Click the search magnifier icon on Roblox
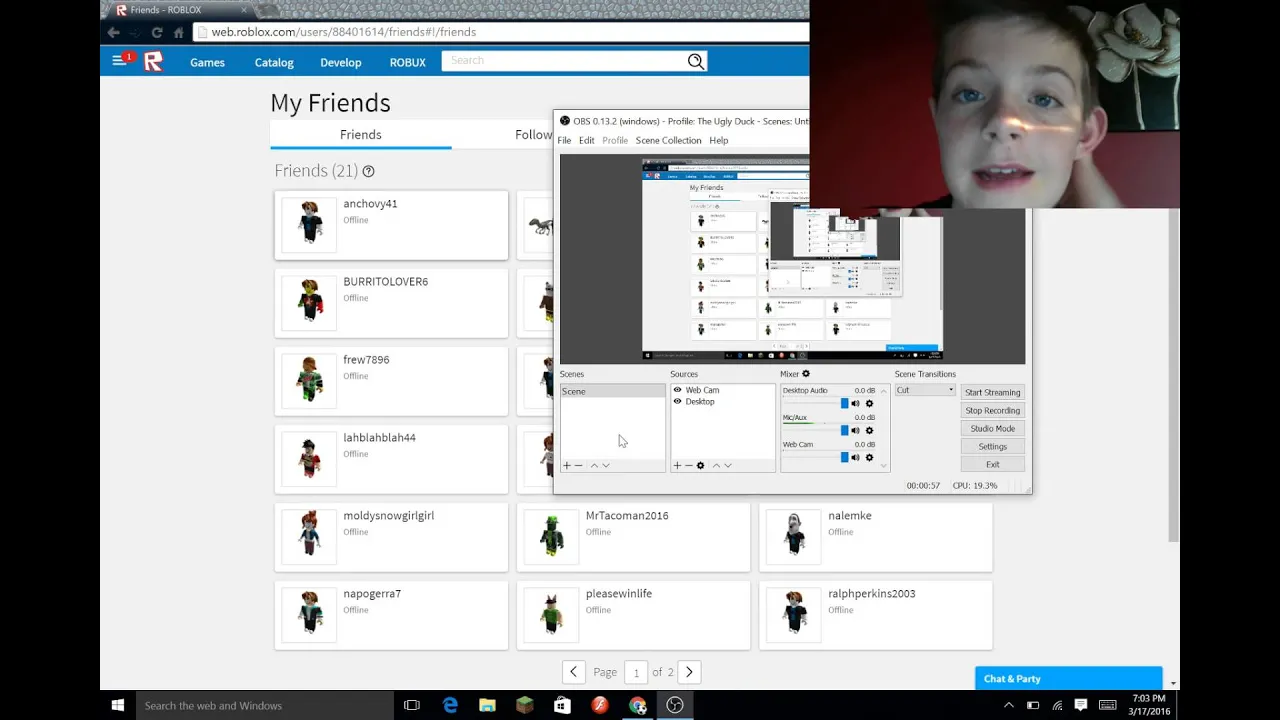The width and height of the screenshot is (1280, 720). pyautogui.click(x=696, y=61)
